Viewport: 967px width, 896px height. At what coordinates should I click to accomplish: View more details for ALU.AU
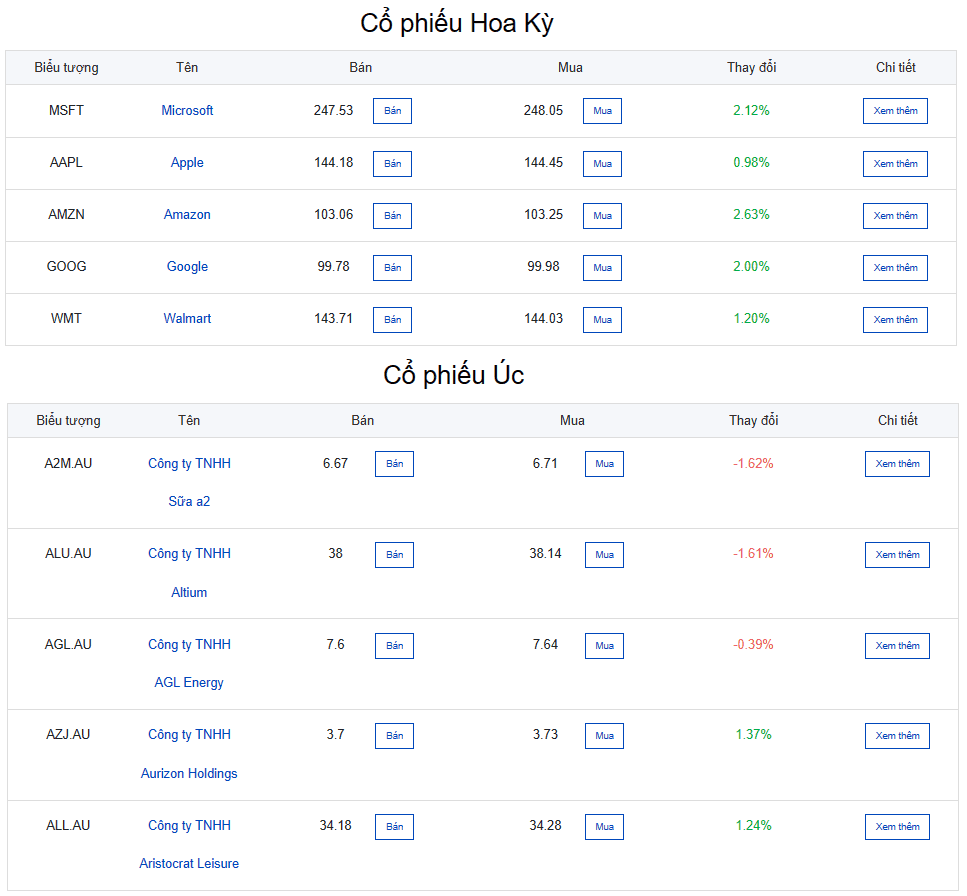coord(897,555)
